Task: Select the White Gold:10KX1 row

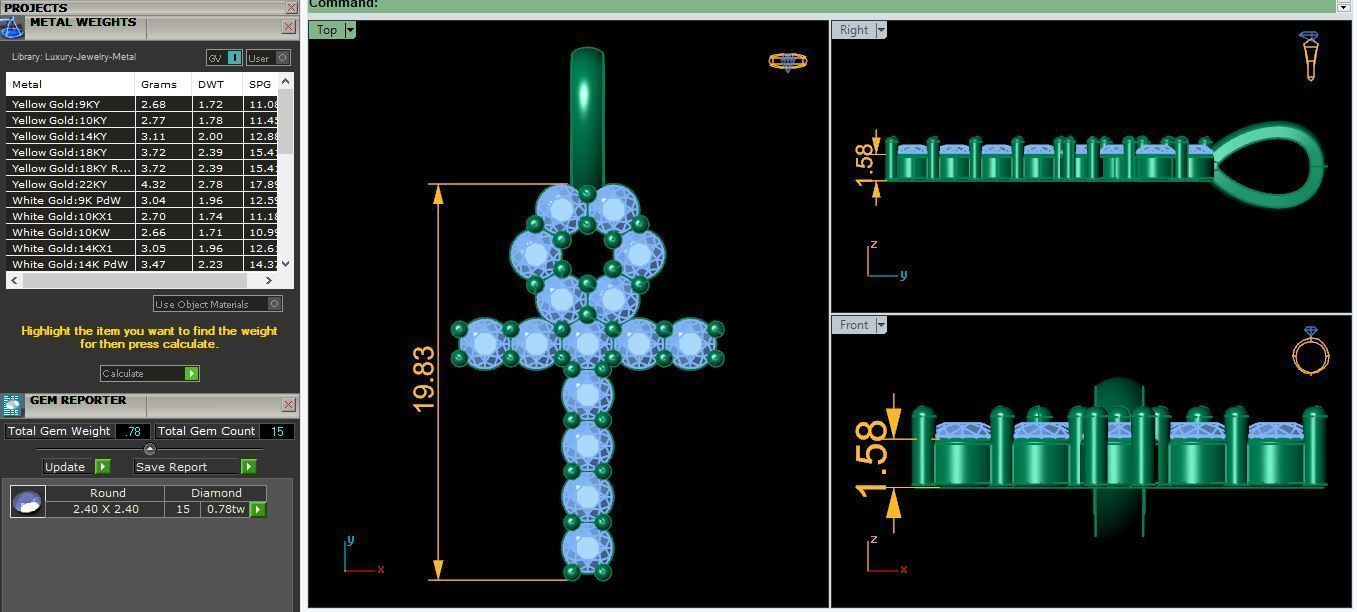Action: point(142,216)
